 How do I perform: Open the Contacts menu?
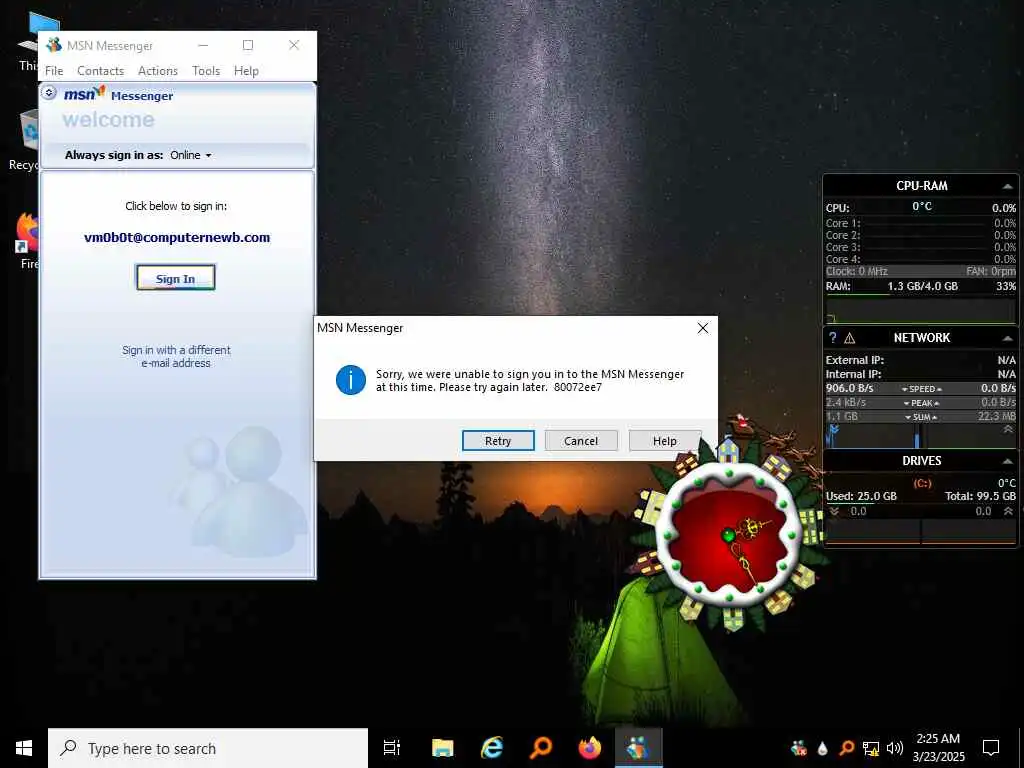100,71
